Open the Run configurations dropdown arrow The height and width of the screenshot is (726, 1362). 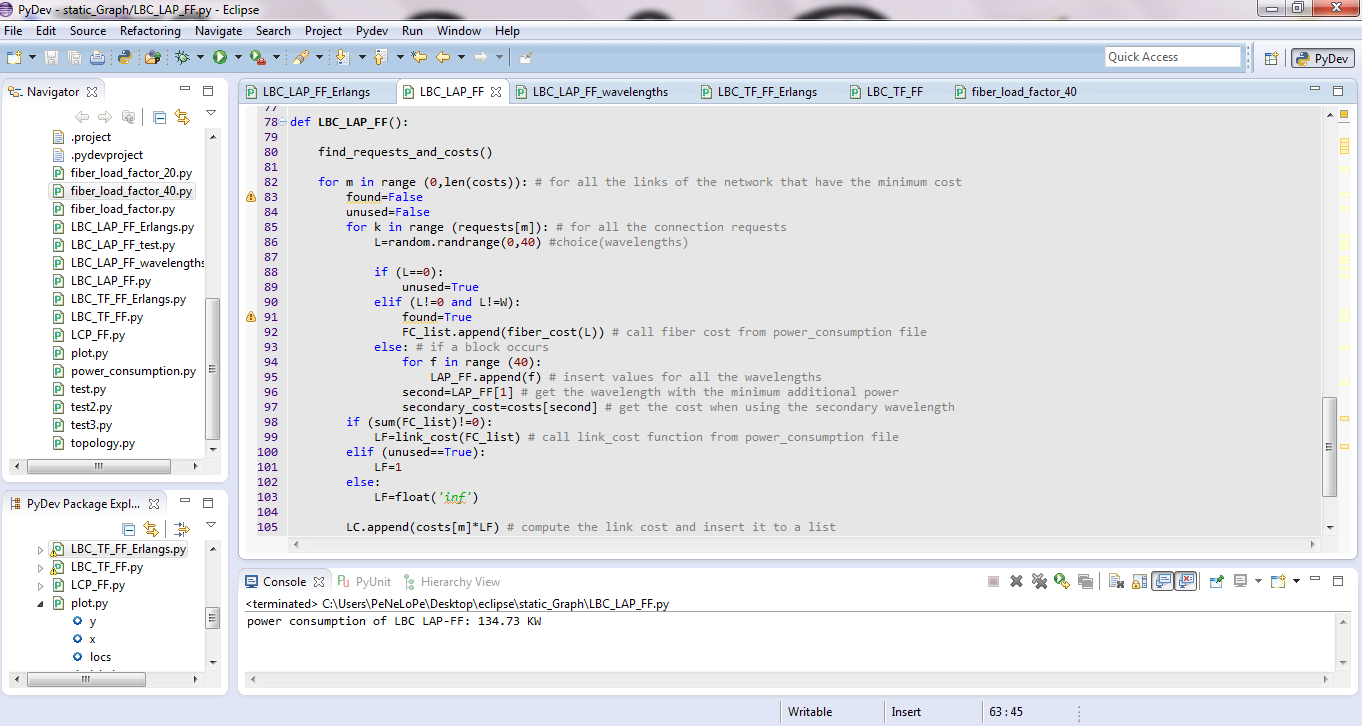click(238, 57)
